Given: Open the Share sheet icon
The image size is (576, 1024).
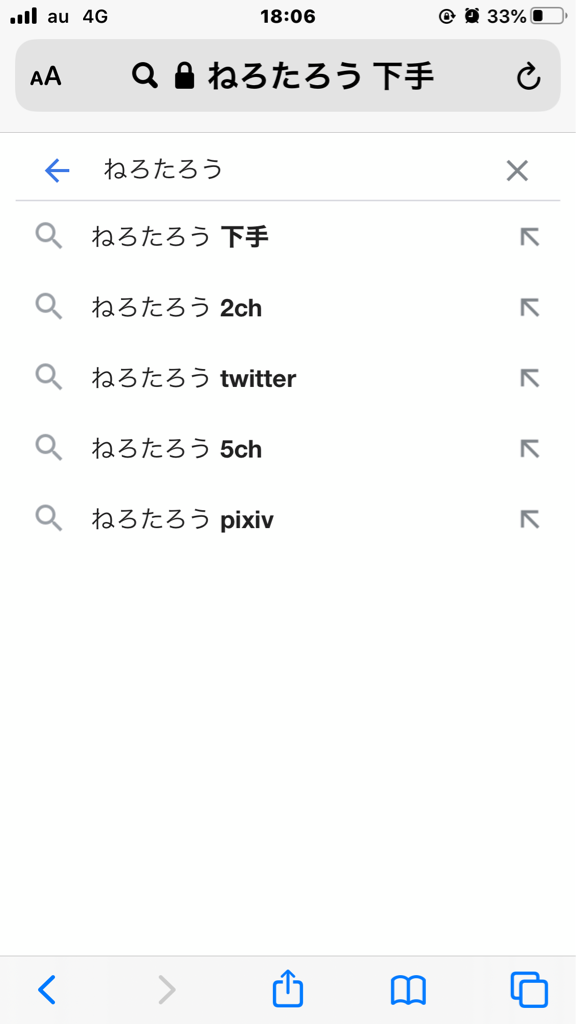Looking at the screenshot, I should [x=287, y=988].
